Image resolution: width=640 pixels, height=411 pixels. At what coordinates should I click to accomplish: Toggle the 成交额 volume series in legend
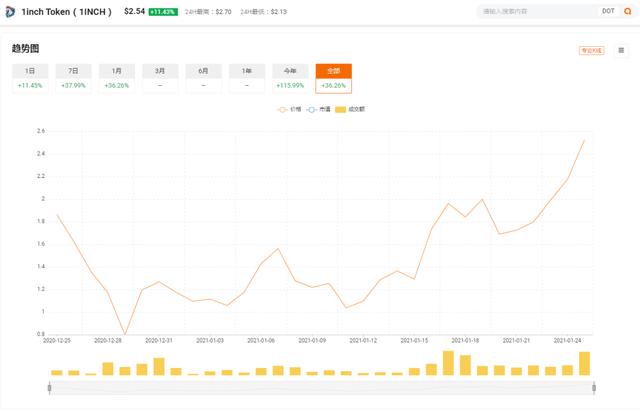[x=350, y=109]
